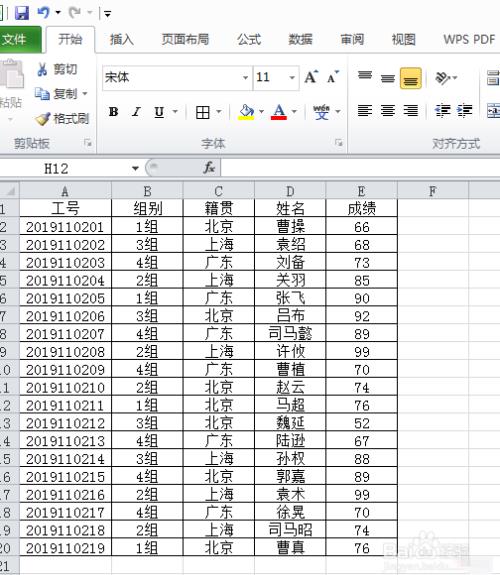The image size is (500, 575).
Task: Expand the 复制 copy options arrow
Action: 85,94
